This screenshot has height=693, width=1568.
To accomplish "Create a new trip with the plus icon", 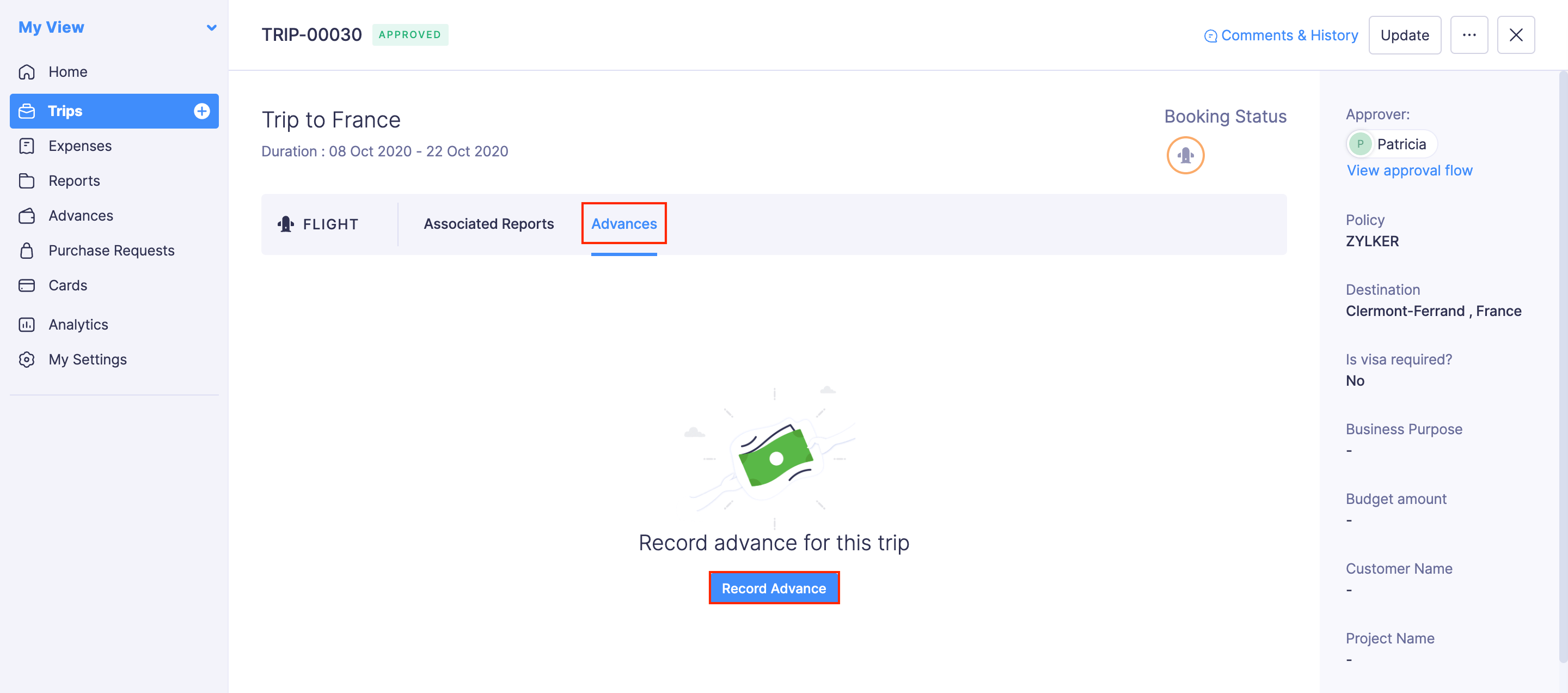I will 201,111.
